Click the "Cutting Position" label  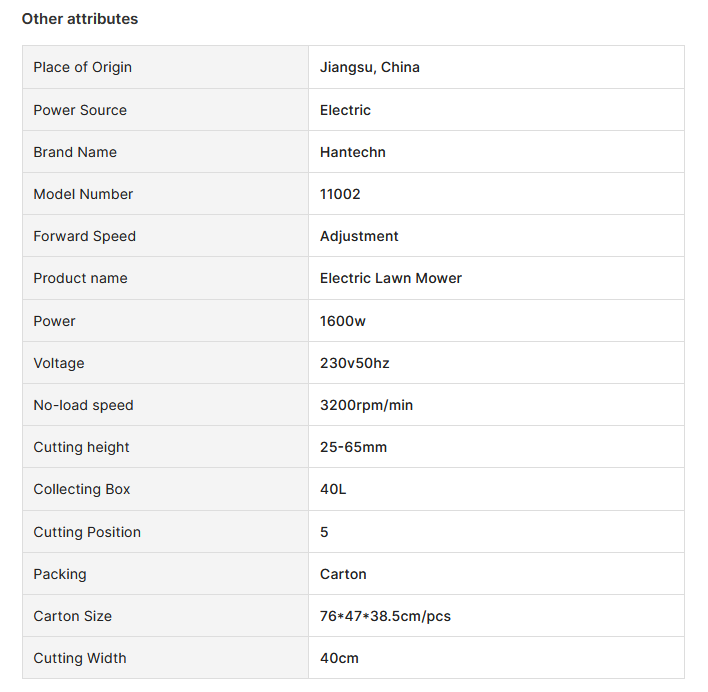(87, 532)
